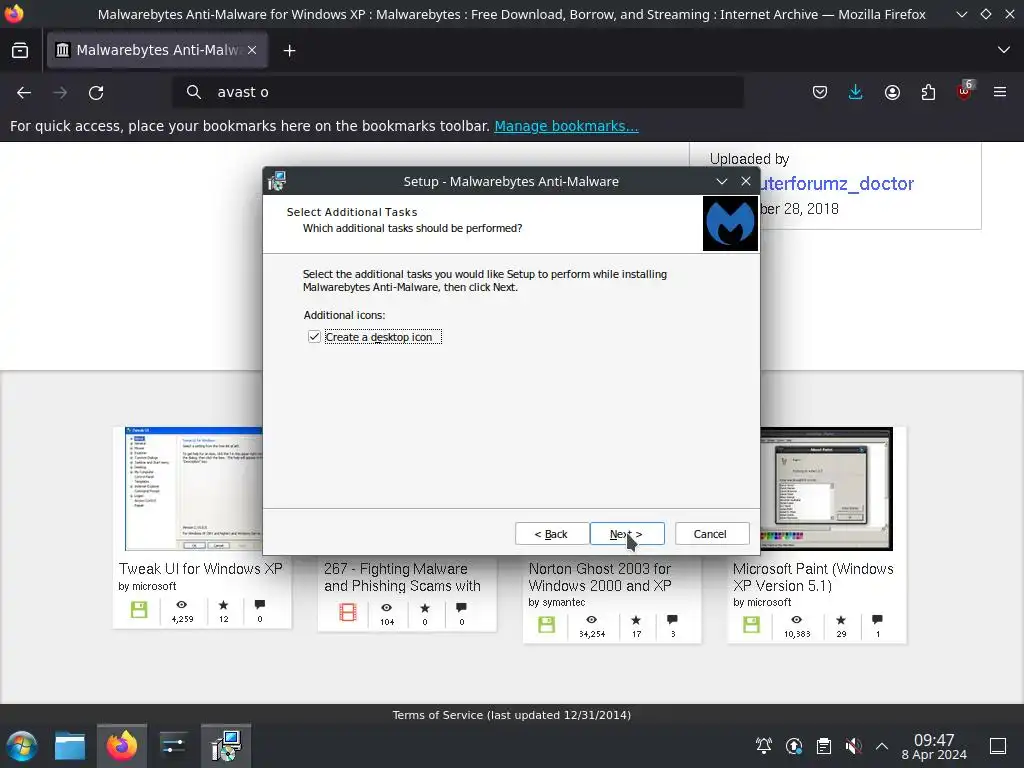Go forward one page in Firefox
1024x768 pixels.
tap(60, 92)
